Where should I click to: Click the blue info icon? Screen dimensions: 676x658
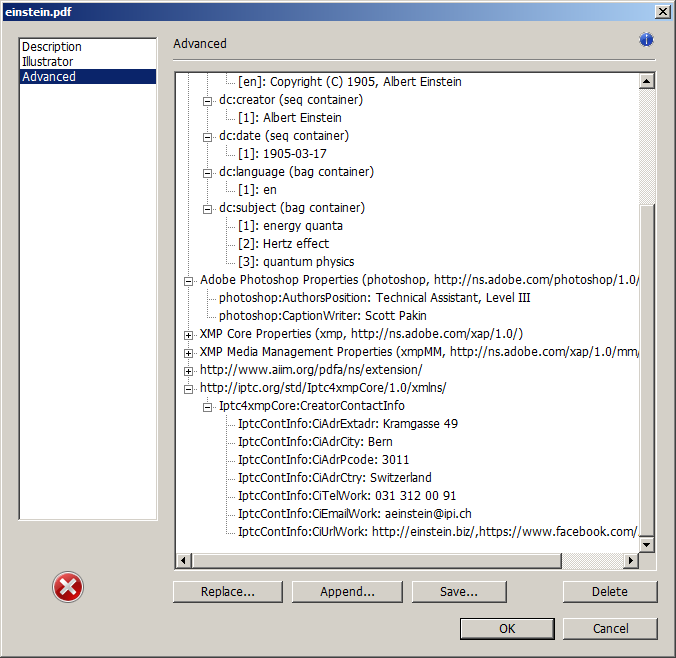pos(646,40)
